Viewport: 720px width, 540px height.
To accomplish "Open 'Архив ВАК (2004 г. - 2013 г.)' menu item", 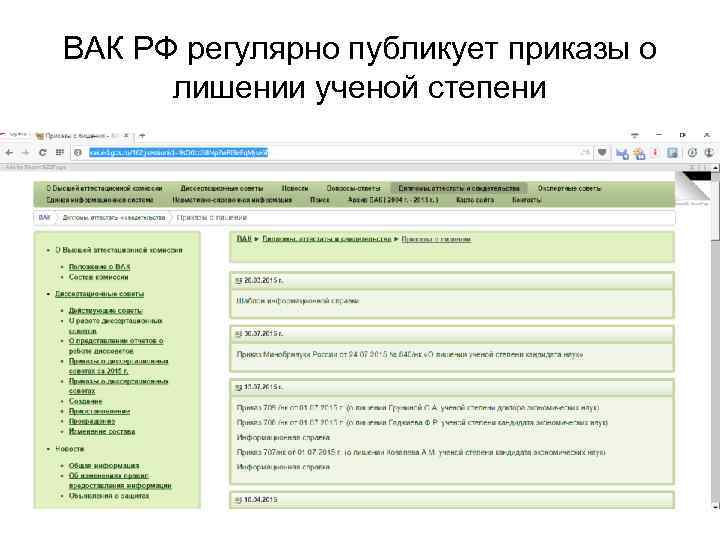I will pyautogui.click(x=393, y=200).
